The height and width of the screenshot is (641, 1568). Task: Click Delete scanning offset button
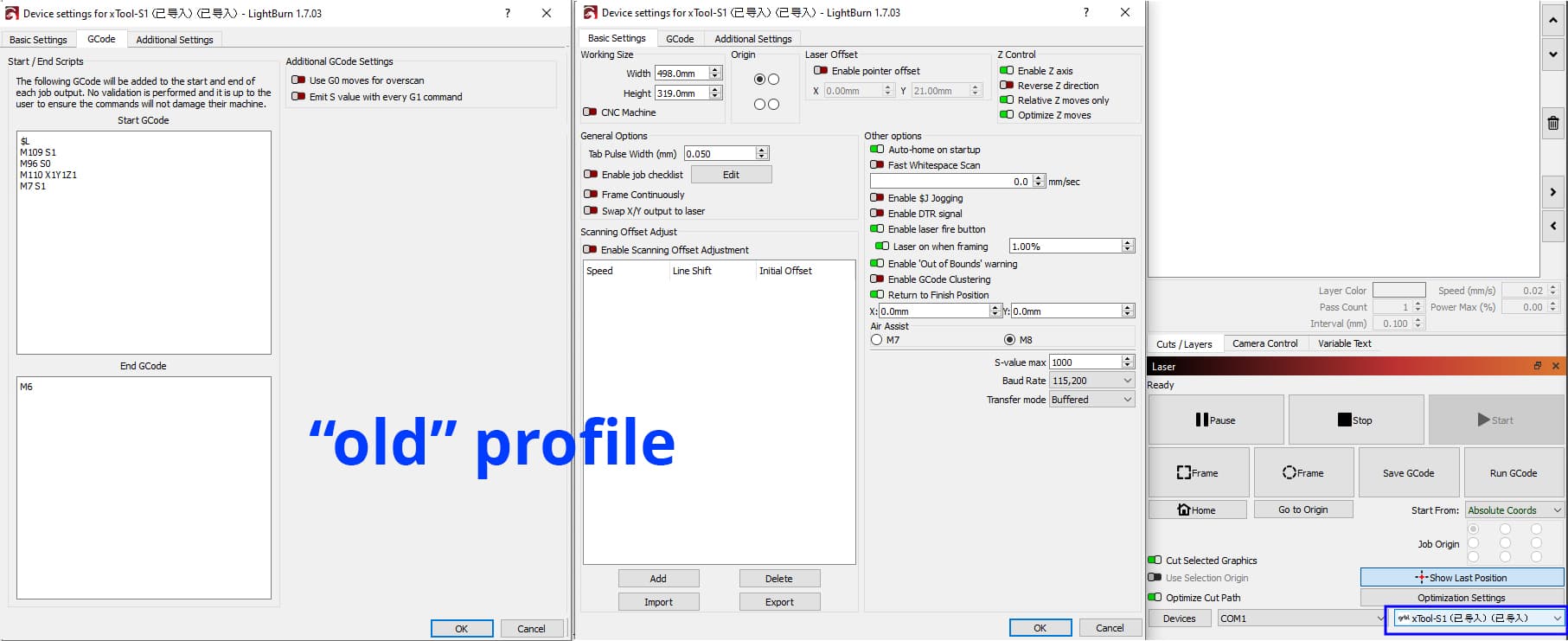coord(779,579)
